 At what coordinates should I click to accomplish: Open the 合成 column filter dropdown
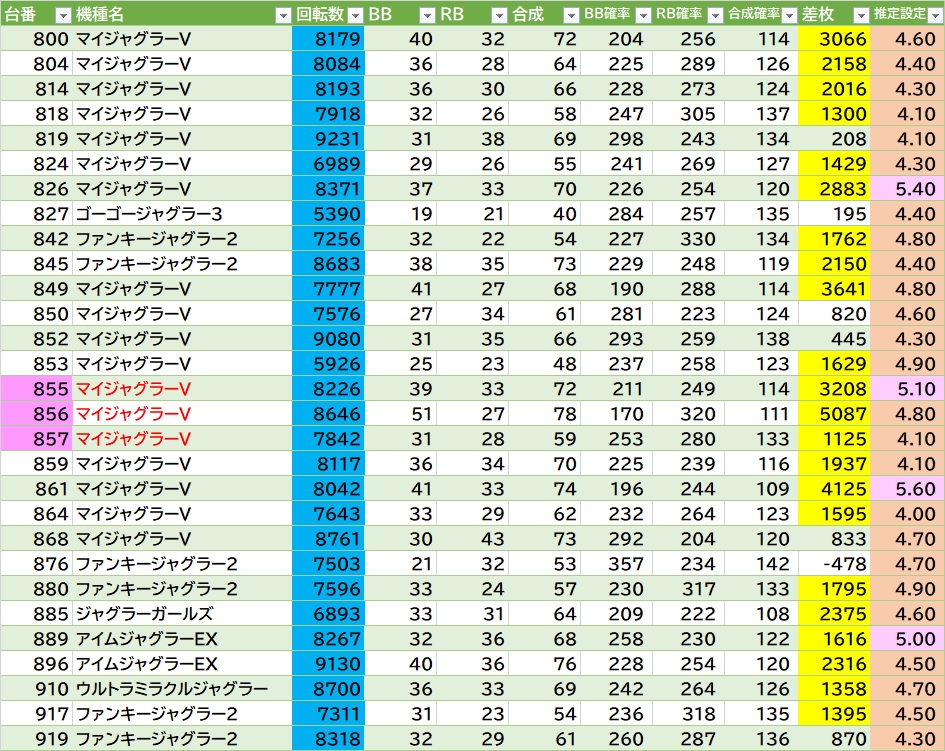coord(571,15)
